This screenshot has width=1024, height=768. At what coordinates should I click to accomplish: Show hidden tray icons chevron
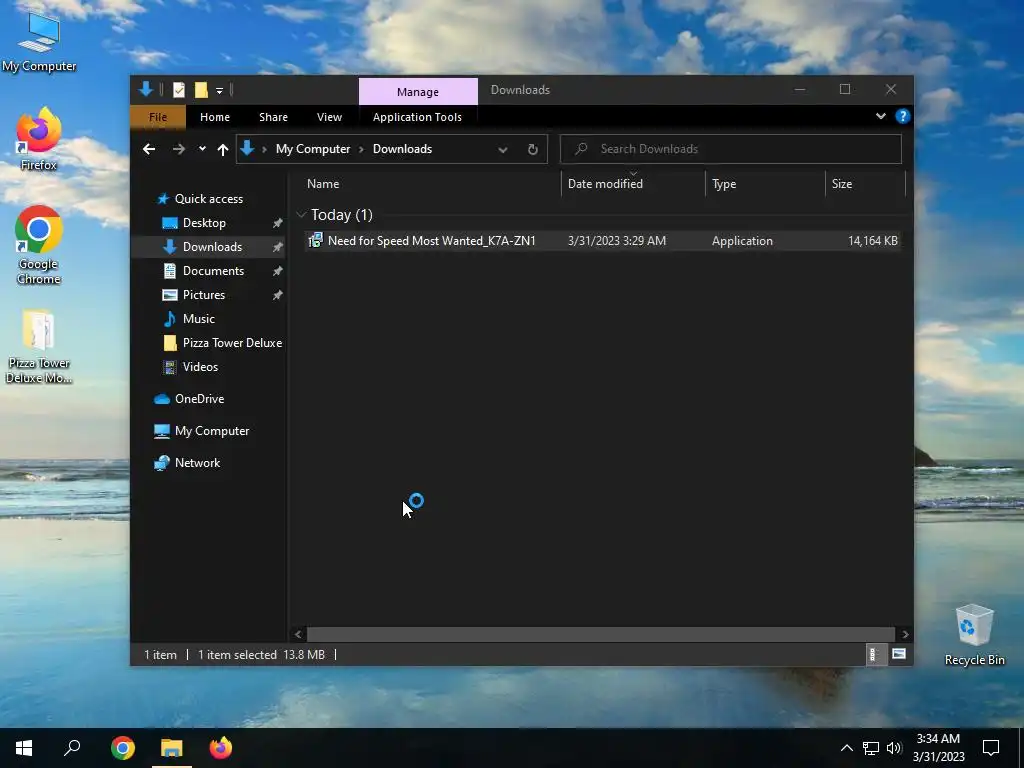click(846, 748)
